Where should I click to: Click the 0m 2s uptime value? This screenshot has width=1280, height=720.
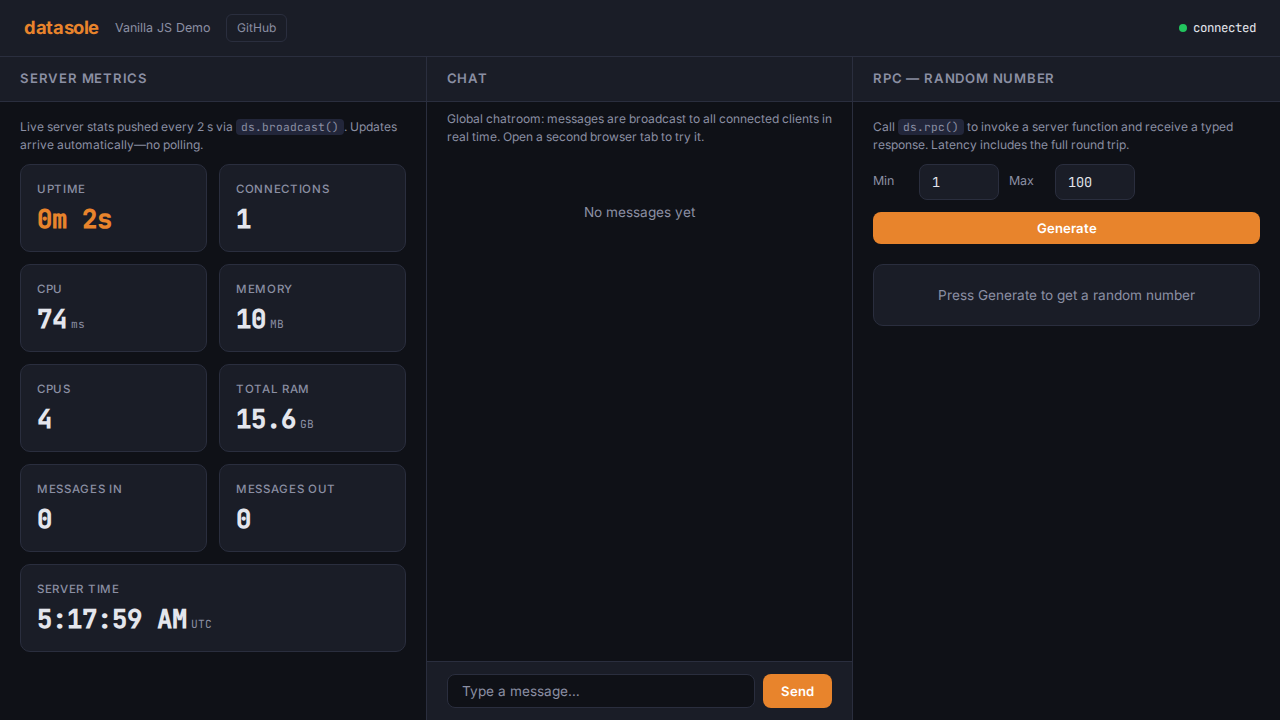(x=75, y=219)
